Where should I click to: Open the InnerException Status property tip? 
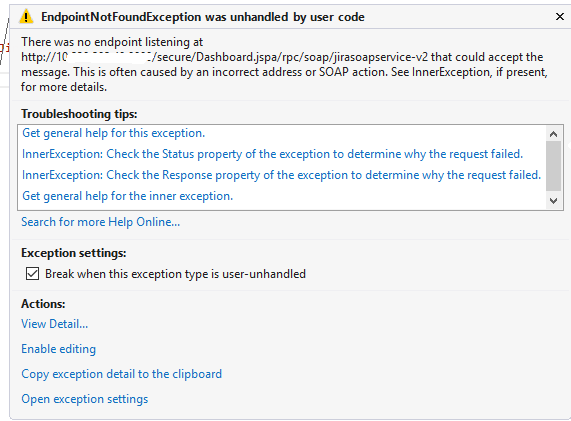[x=272, y=154]
